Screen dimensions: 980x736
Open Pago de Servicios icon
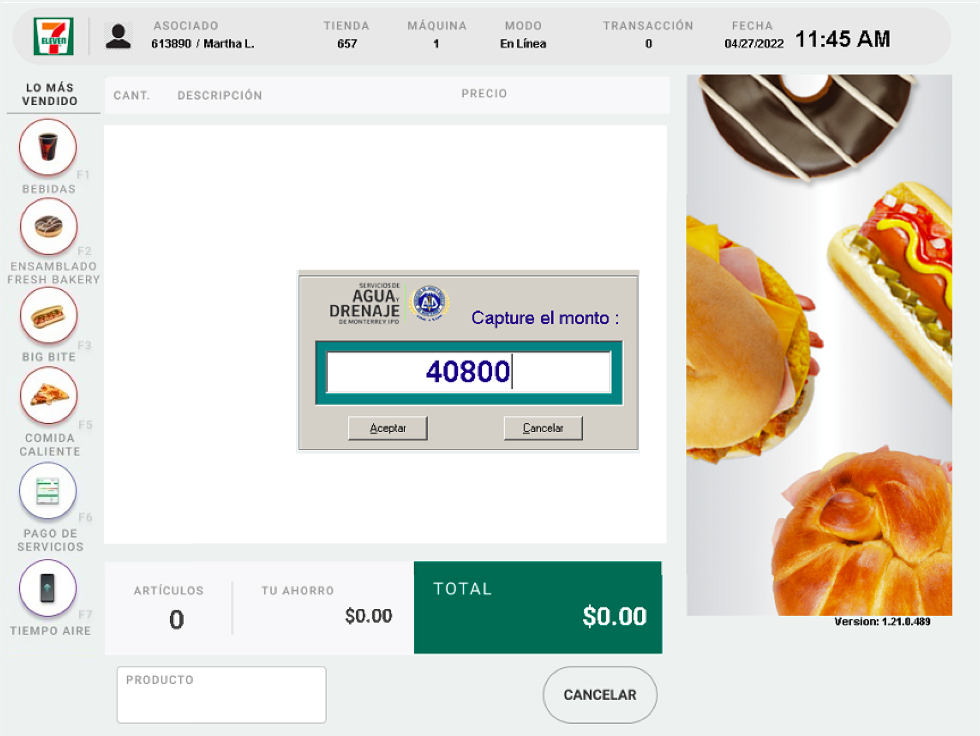(48, 491)
